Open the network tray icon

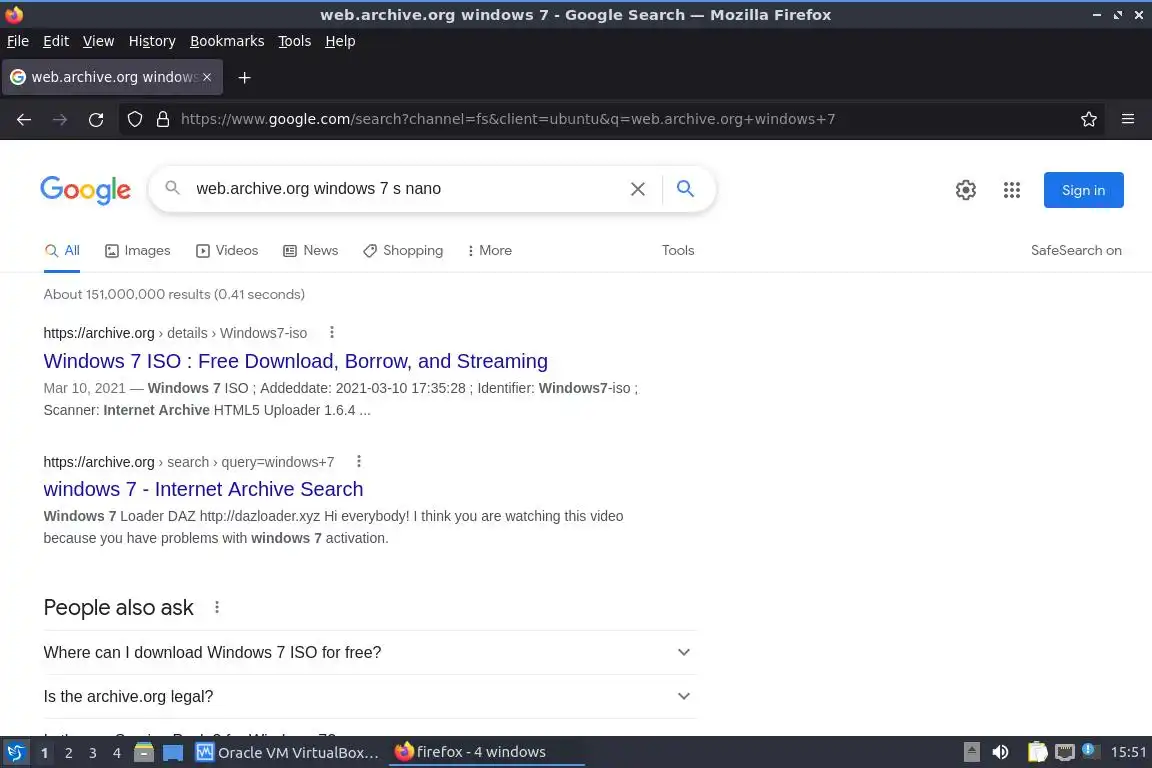click(1065, 752)
